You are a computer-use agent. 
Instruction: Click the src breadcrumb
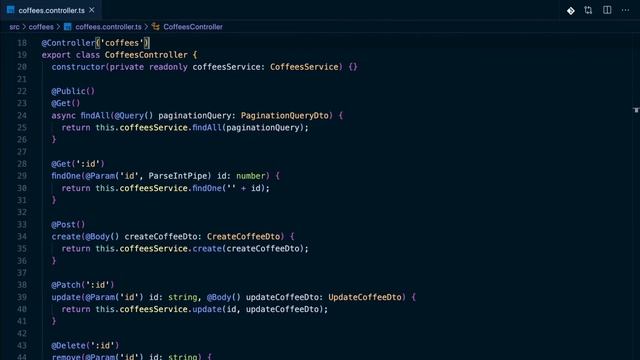click(x=14, y=27)
